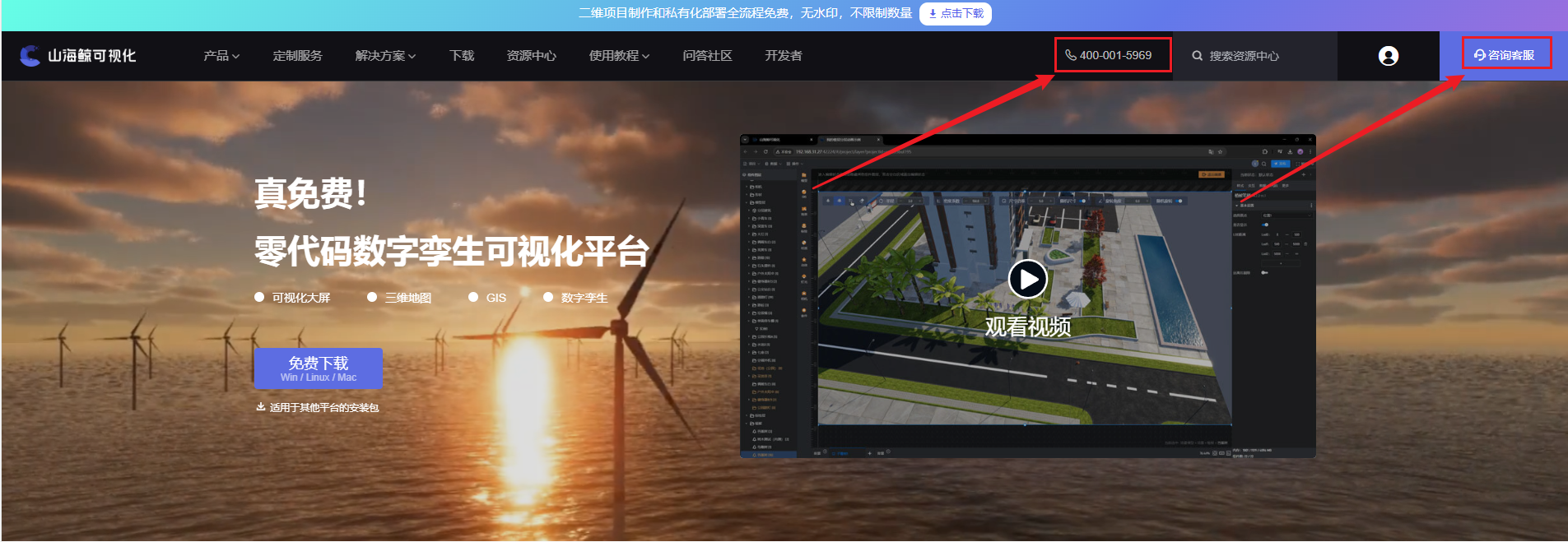1568x542 pixels.
Task: Click the 免费下载 button
Action: tap(319, 368)
